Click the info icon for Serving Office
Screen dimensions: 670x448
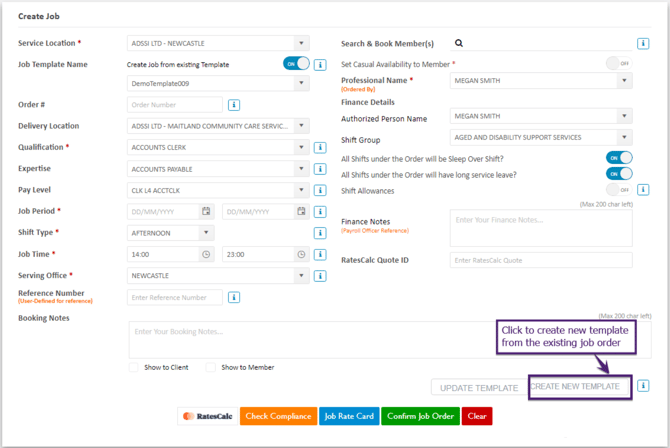pyautogui.click(x=320, y=276)
